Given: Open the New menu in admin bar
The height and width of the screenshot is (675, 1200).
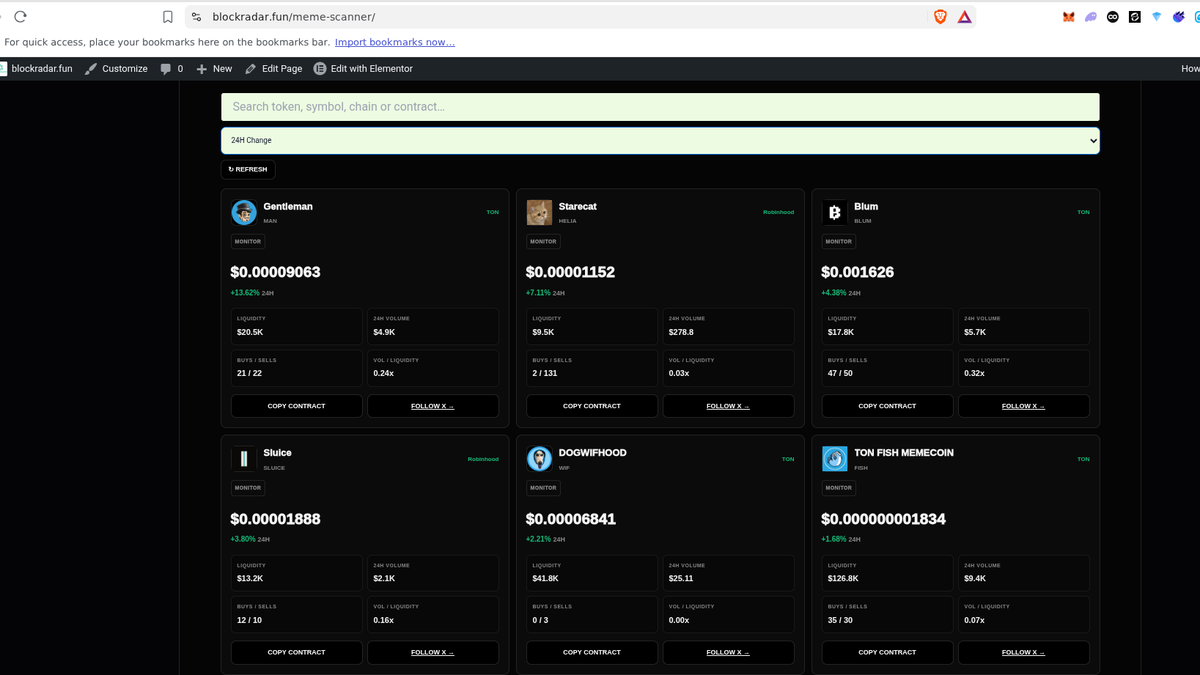Looking at the screenshot, I should [x=214, y=69].
